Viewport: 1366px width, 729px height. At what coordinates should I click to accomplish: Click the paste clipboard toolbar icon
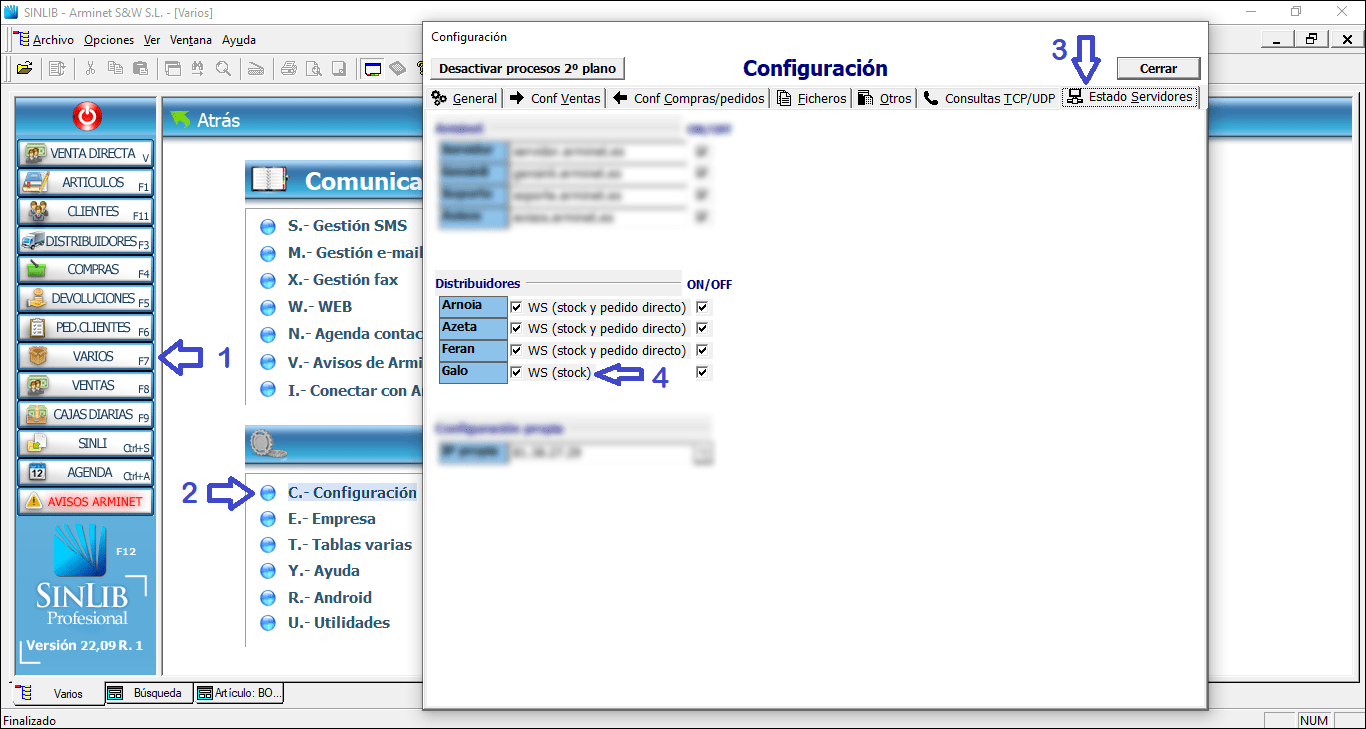140,69
